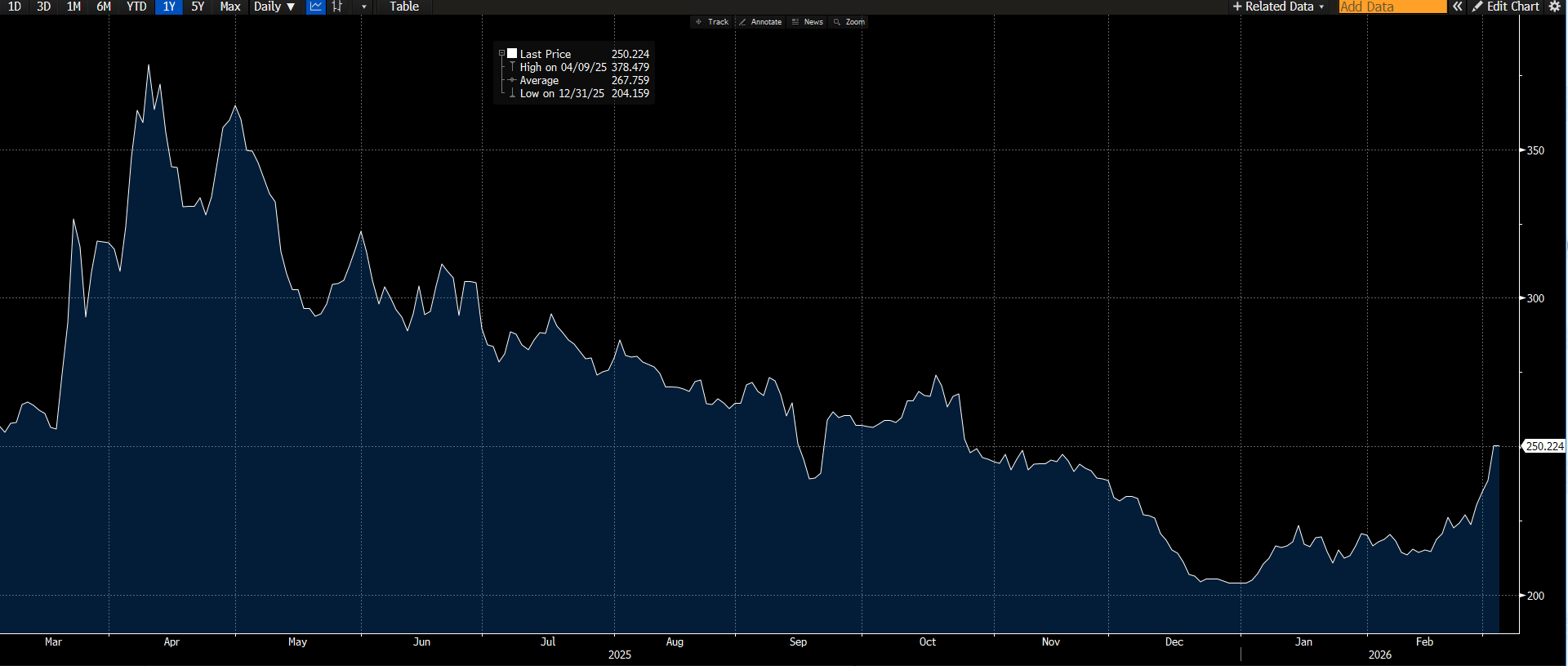Click the Add Data input field
This screenshot has width=1568, height=666.
(1392, 7)
